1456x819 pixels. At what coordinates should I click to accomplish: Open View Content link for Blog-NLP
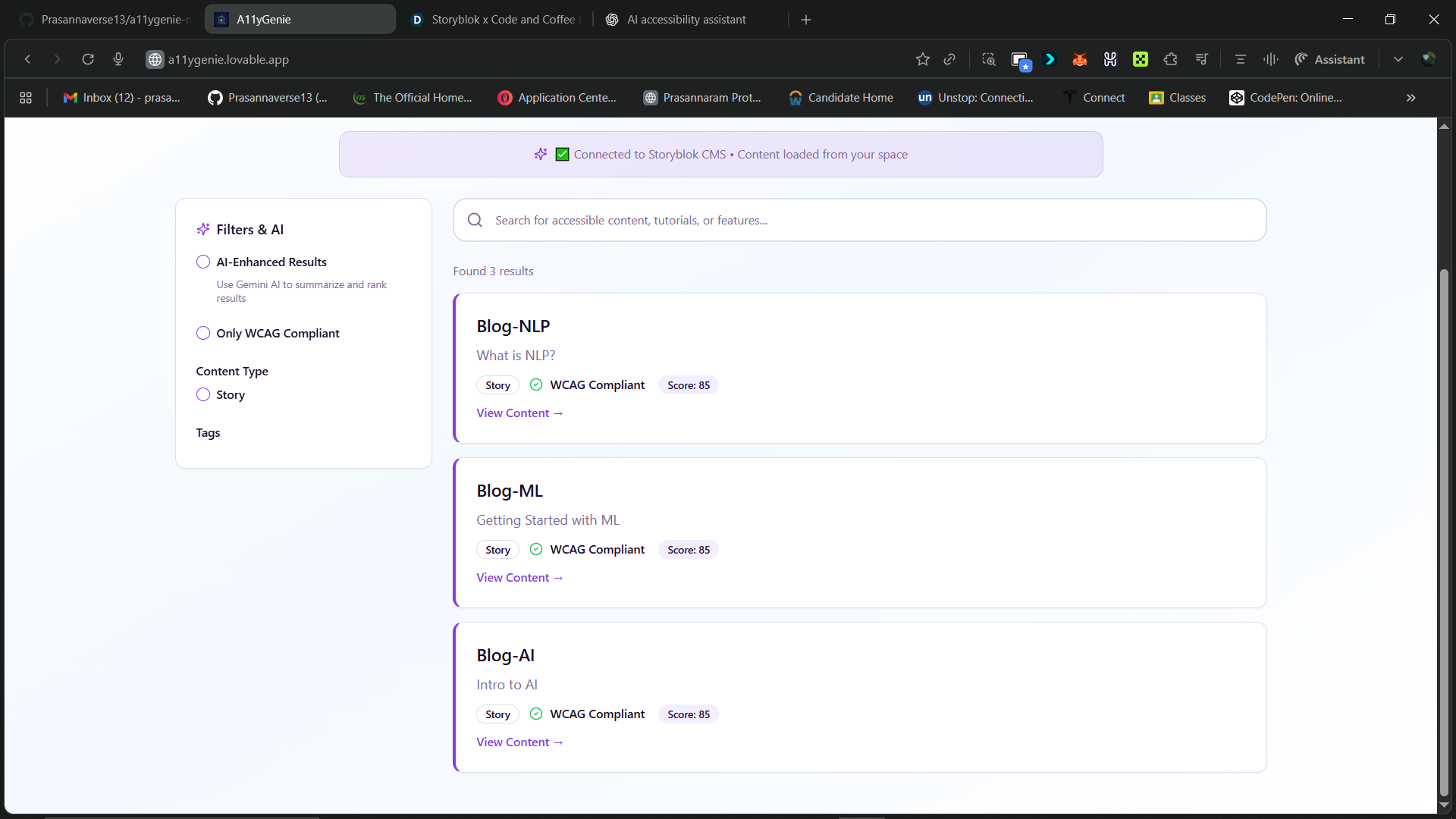tap(519, 413)
